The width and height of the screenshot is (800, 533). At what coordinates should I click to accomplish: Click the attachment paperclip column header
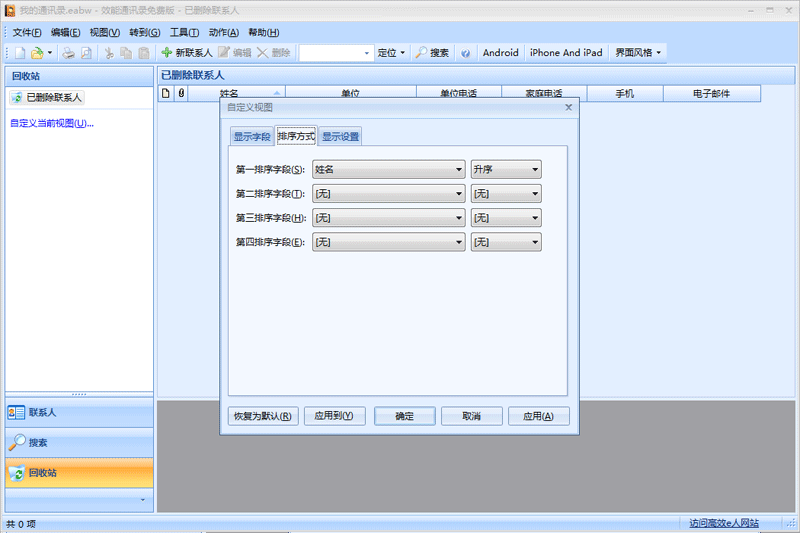pyautogui.click(x=181, y=93)
